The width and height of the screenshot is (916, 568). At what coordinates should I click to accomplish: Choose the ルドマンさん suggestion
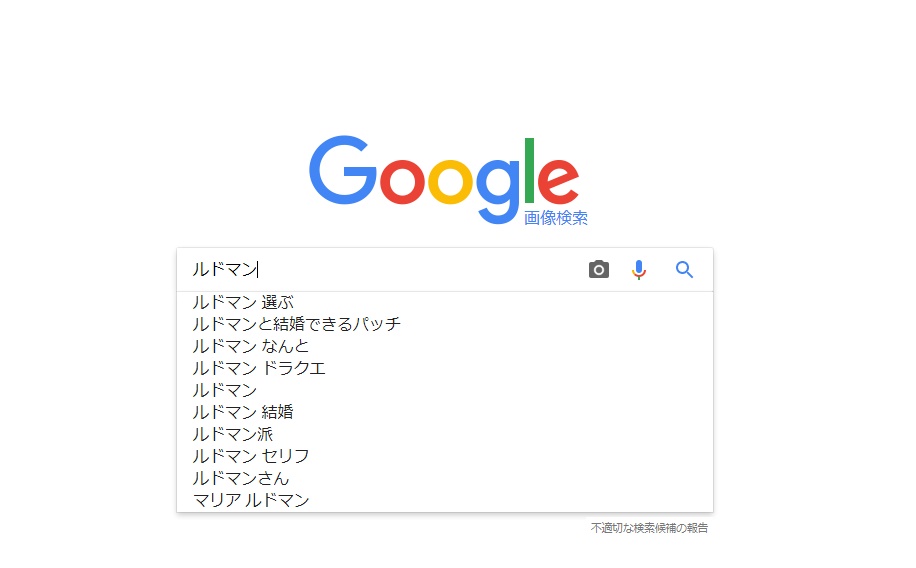241,478
